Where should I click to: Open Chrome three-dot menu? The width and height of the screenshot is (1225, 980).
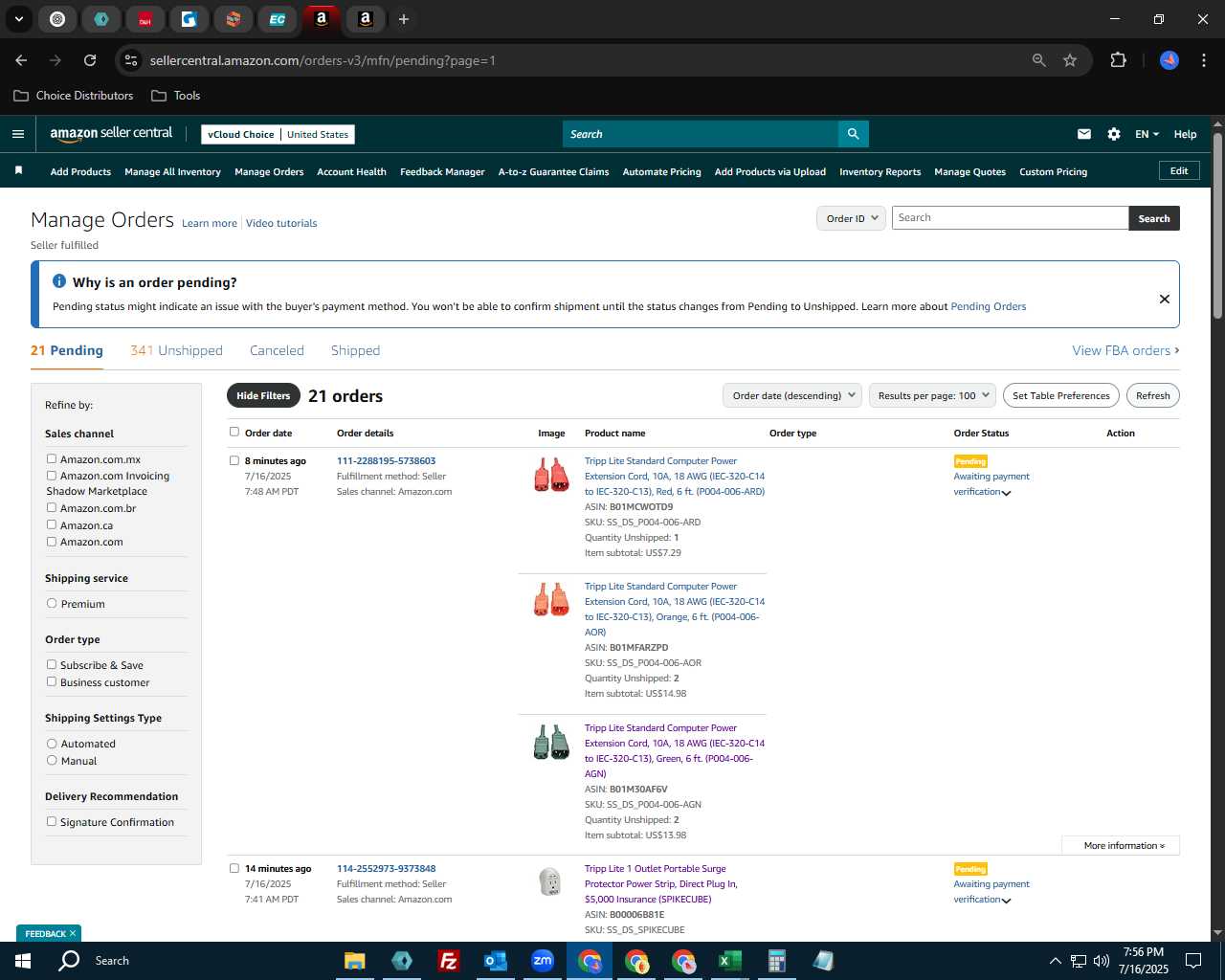coord(1202,60)
